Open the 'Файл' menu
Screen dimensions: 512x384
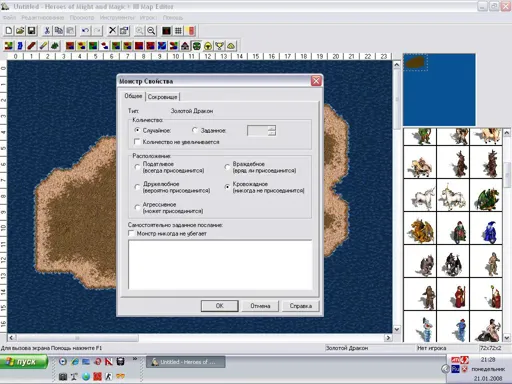click(x=9, y=17)
